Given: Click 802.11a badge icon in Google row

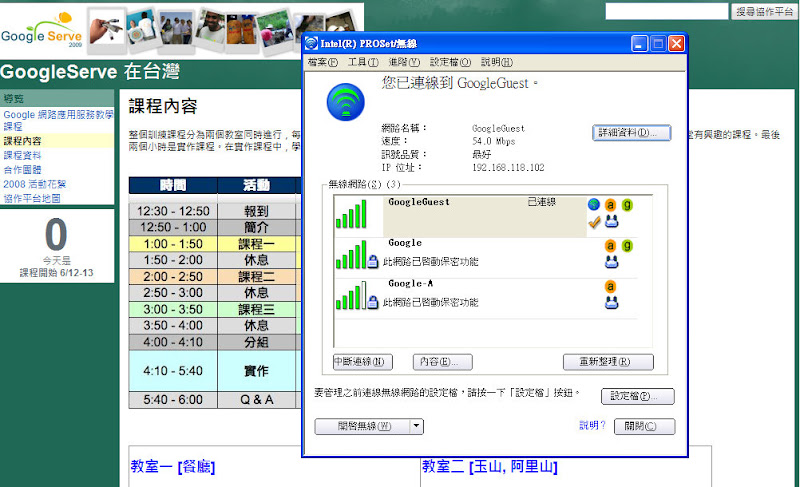Looking at the screenshot, I should (x=610, y=246).
